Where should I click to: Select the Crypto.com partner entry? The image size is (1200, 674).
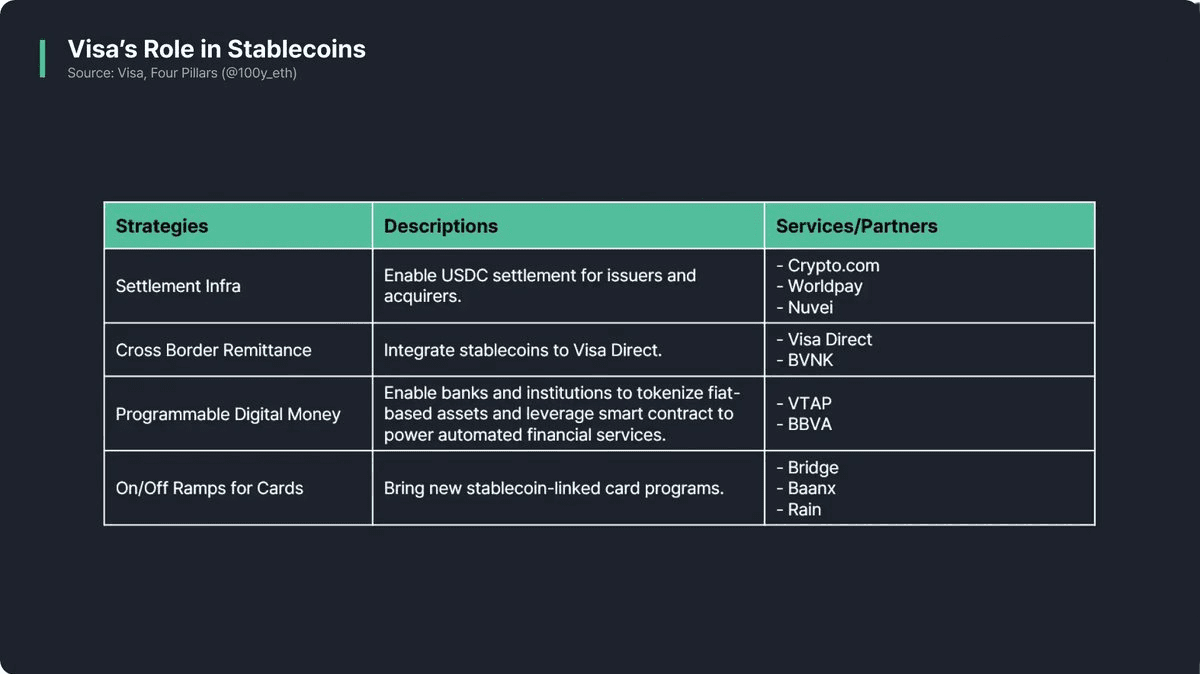[x=833, y=265]
